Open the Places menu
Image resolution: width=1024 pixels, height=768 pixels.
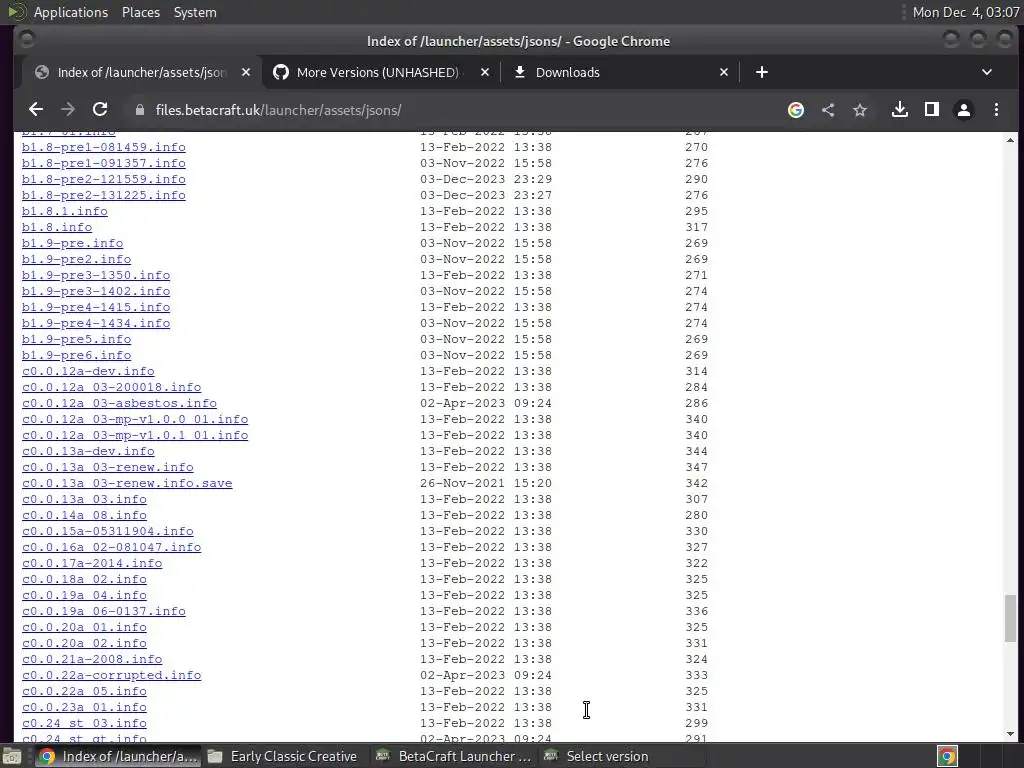click(x=140, y=12)
